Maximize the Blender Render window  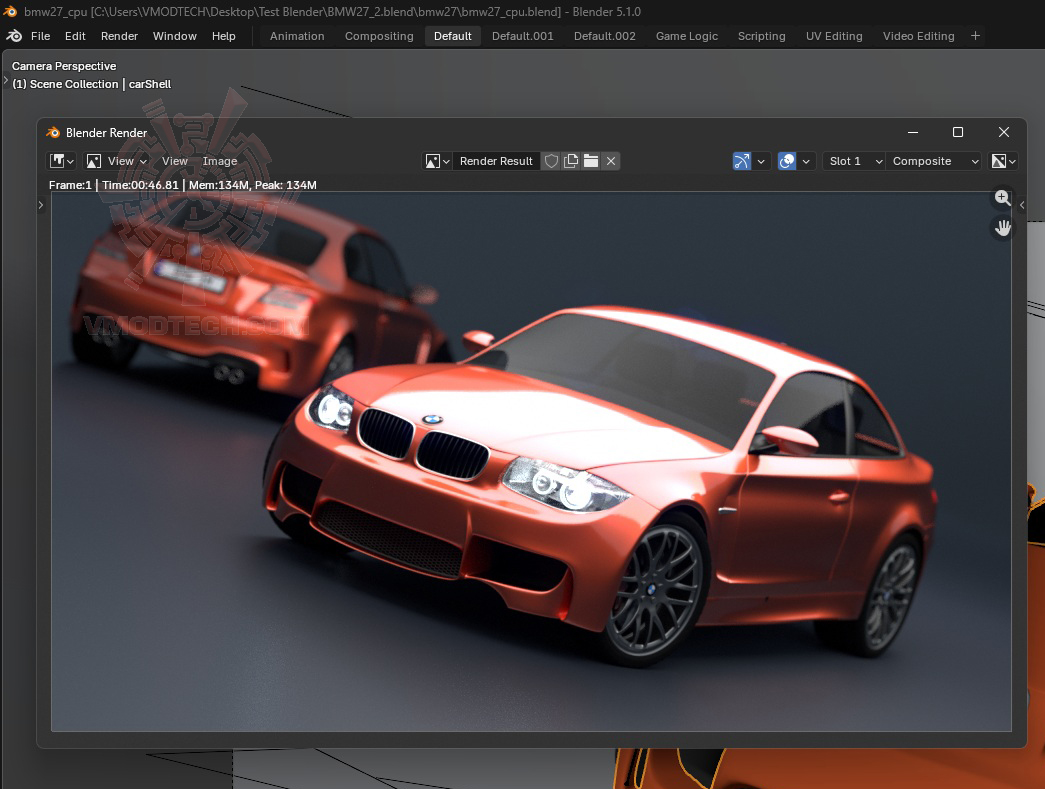click(958, 132)
